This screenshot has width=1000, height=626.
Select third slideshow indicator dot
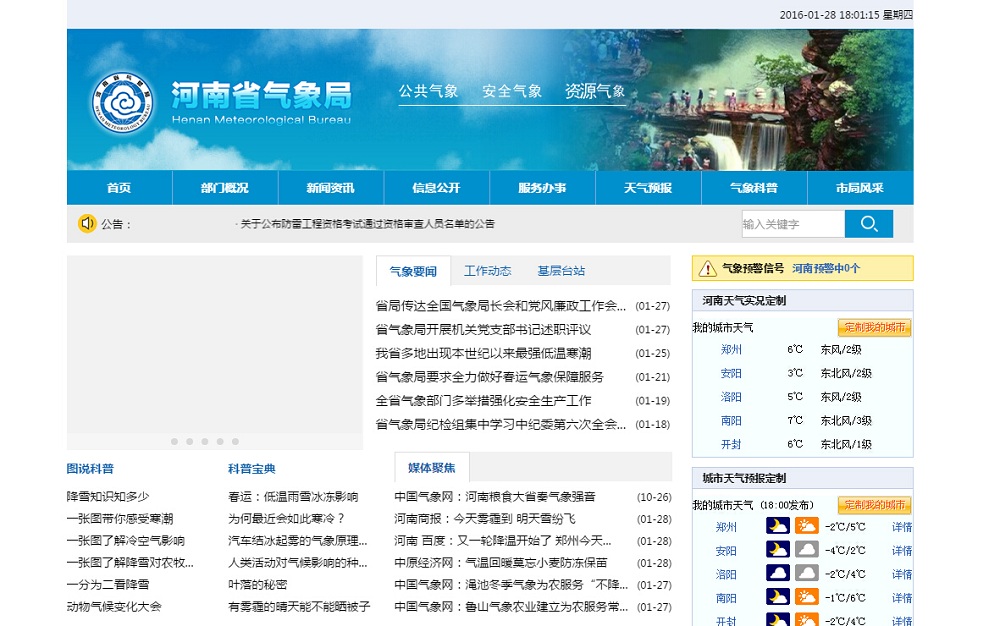point(205,441)
